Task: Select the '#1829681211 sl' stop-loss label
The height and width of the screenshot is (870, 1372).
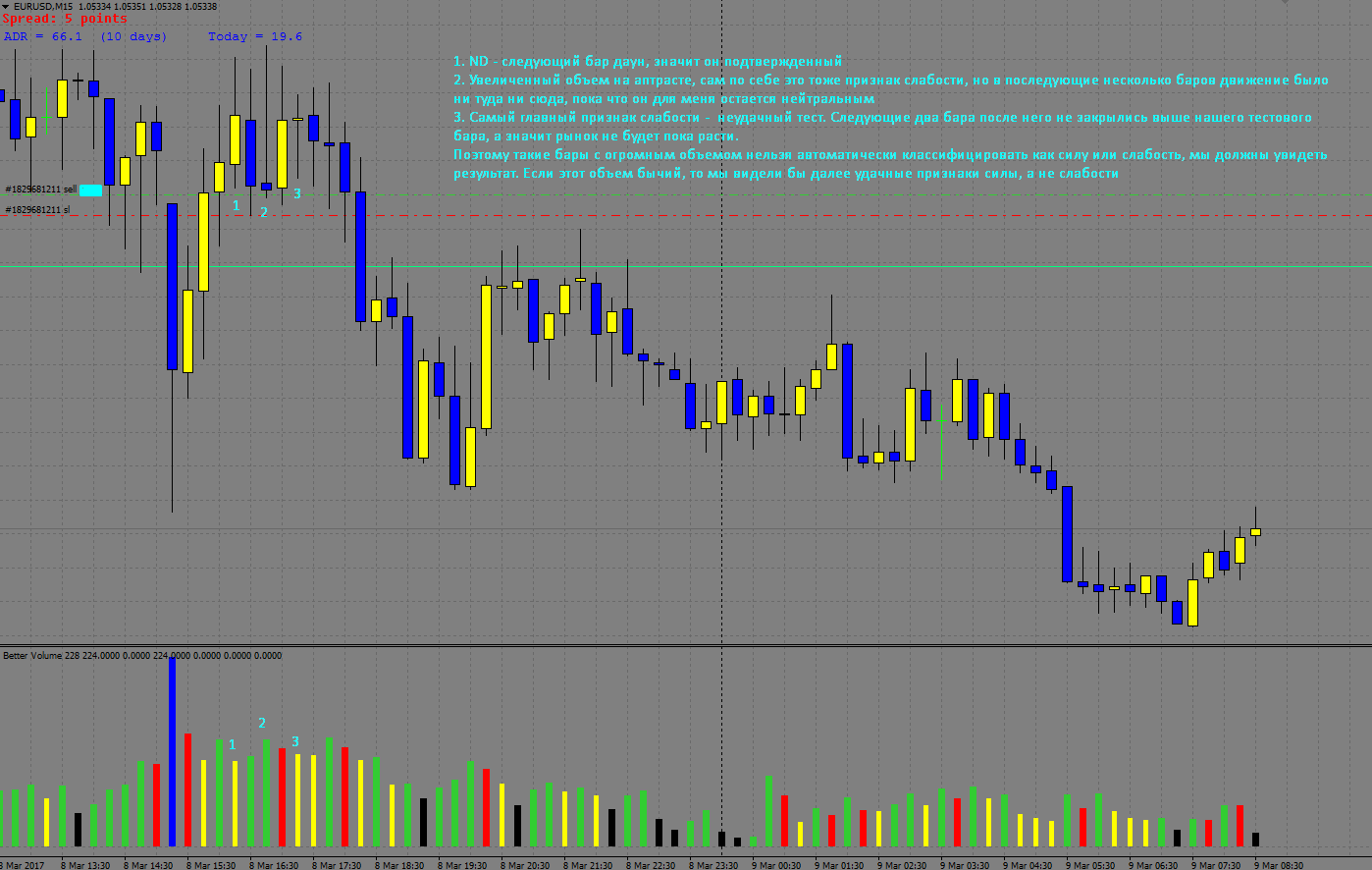Action: 37,210
